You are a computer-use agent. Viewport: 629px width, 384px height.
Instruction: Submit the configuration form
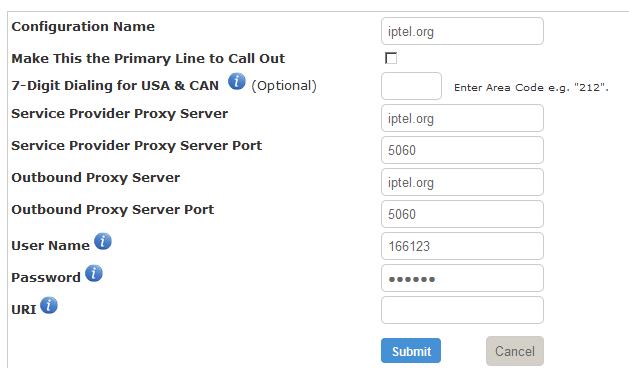(x=411, y=351)
